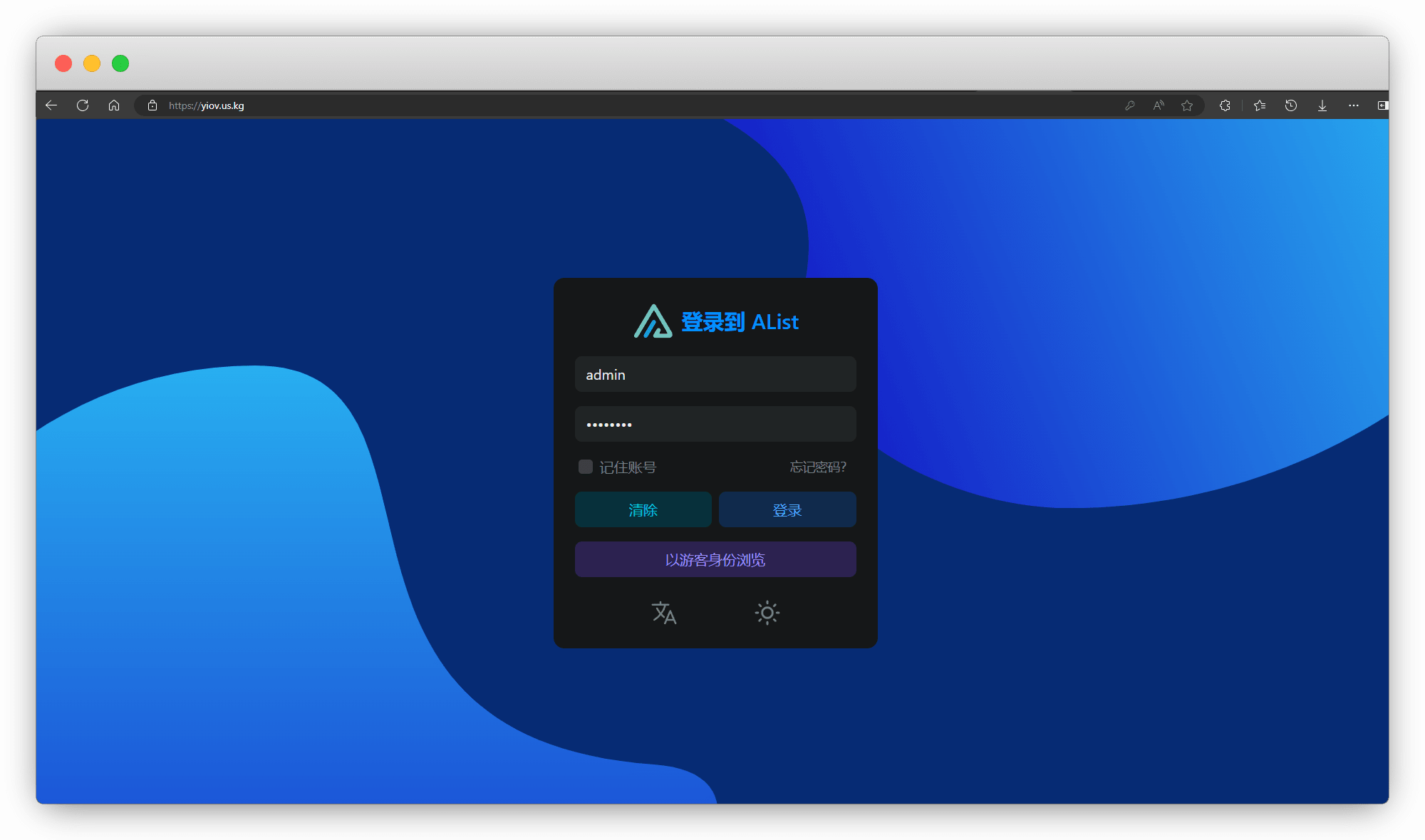Click the browser back arrow
This screenshot has height=840, width=1425.
coord(51,105)
